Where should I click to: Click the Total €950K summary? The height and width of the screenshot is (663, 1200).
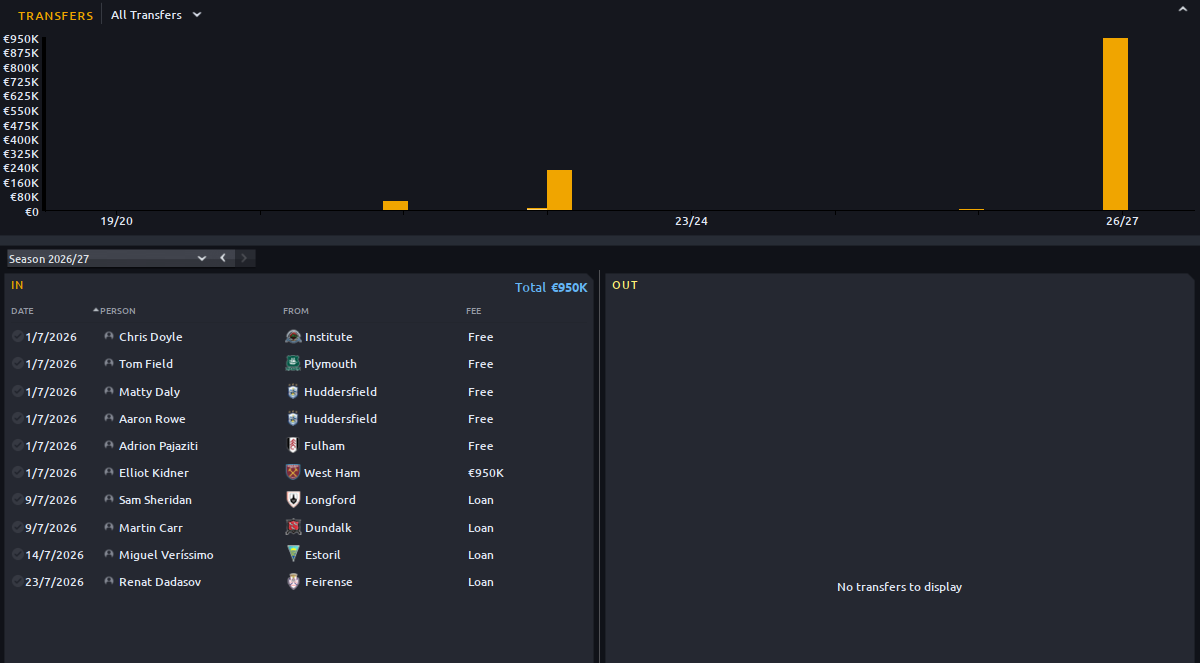pos(551,287)
